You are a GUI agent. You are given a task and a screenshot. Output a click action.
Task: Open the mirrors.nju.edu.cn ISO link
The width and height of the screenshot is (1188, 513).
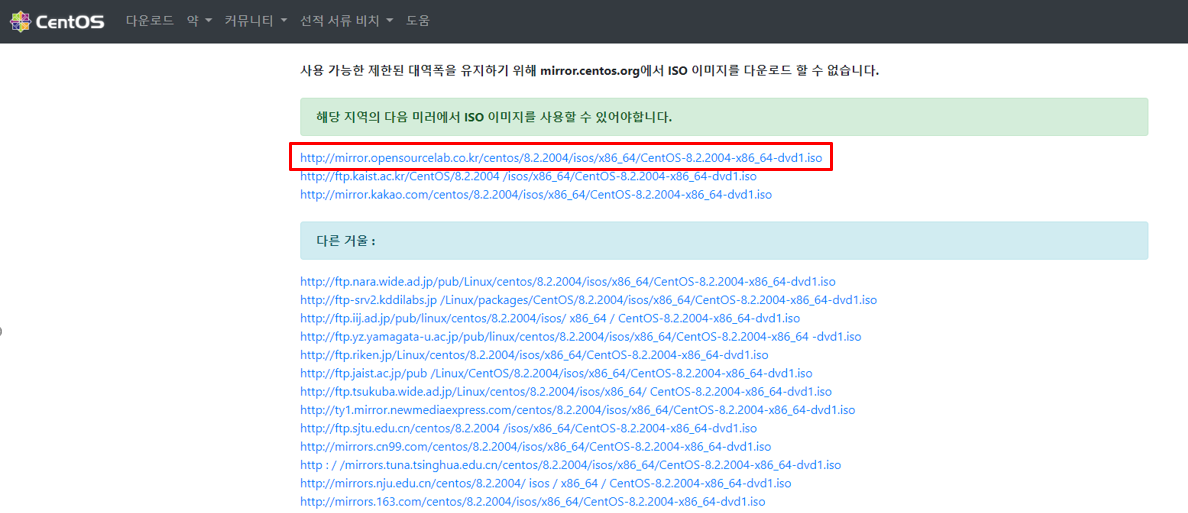[546, 483]
